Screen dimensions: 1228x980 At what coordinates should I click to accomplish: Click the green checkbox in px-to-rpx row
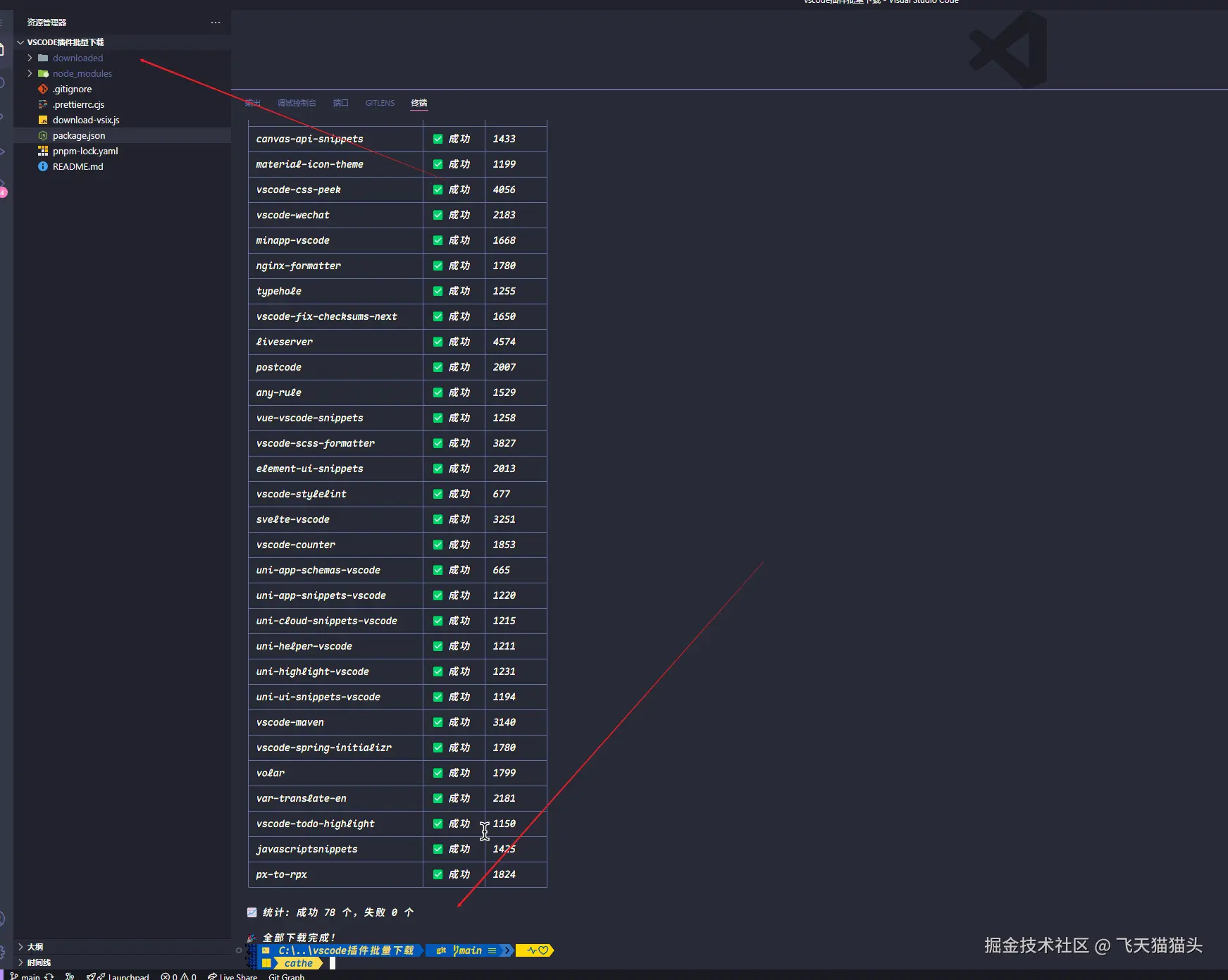(x=438, y=874)
